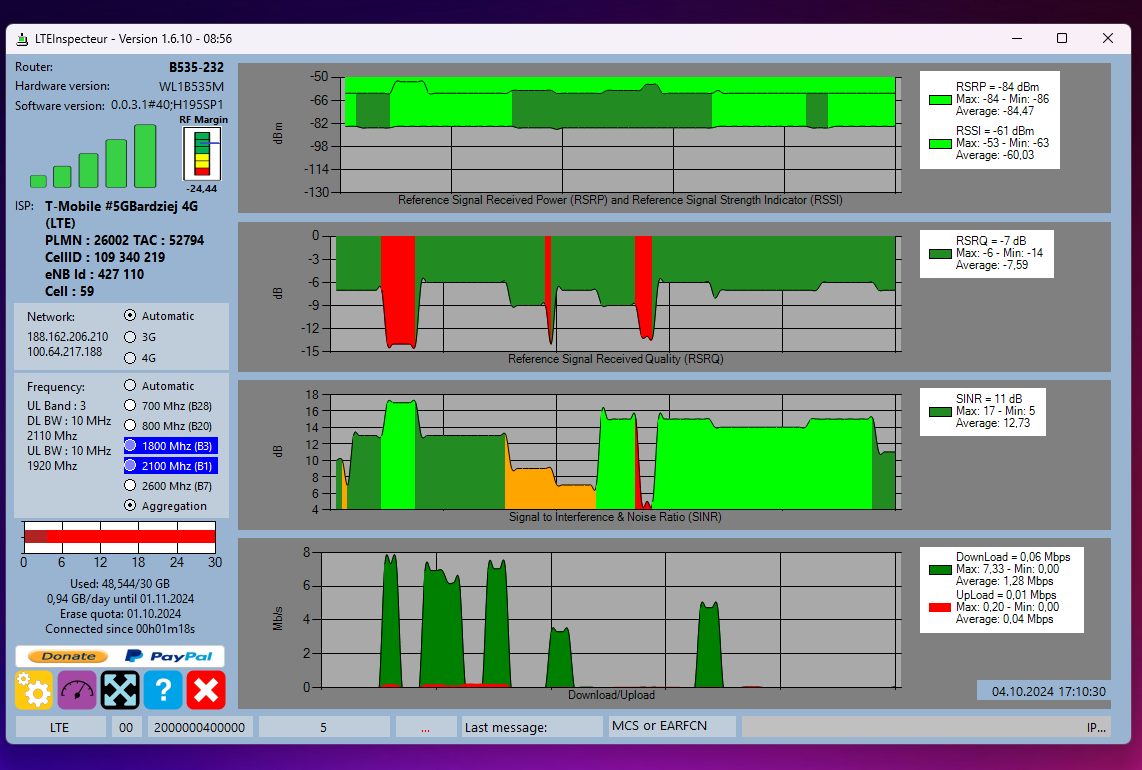Click the DownLoad dark green legend swatch
Screen dimensions: 1142x770
coord(940,570)
